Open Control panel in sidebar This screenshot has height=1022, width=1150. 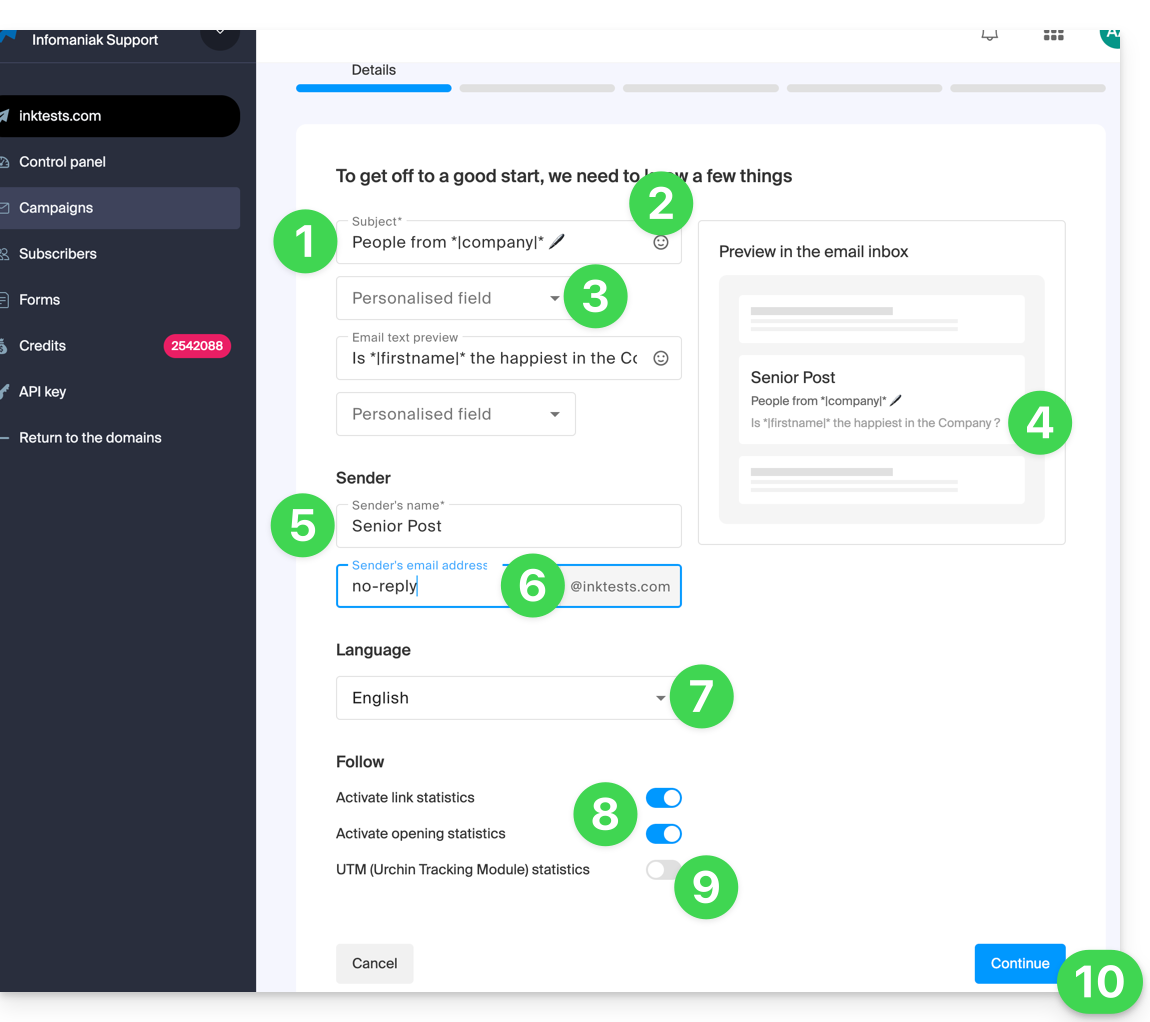[62, 162]
